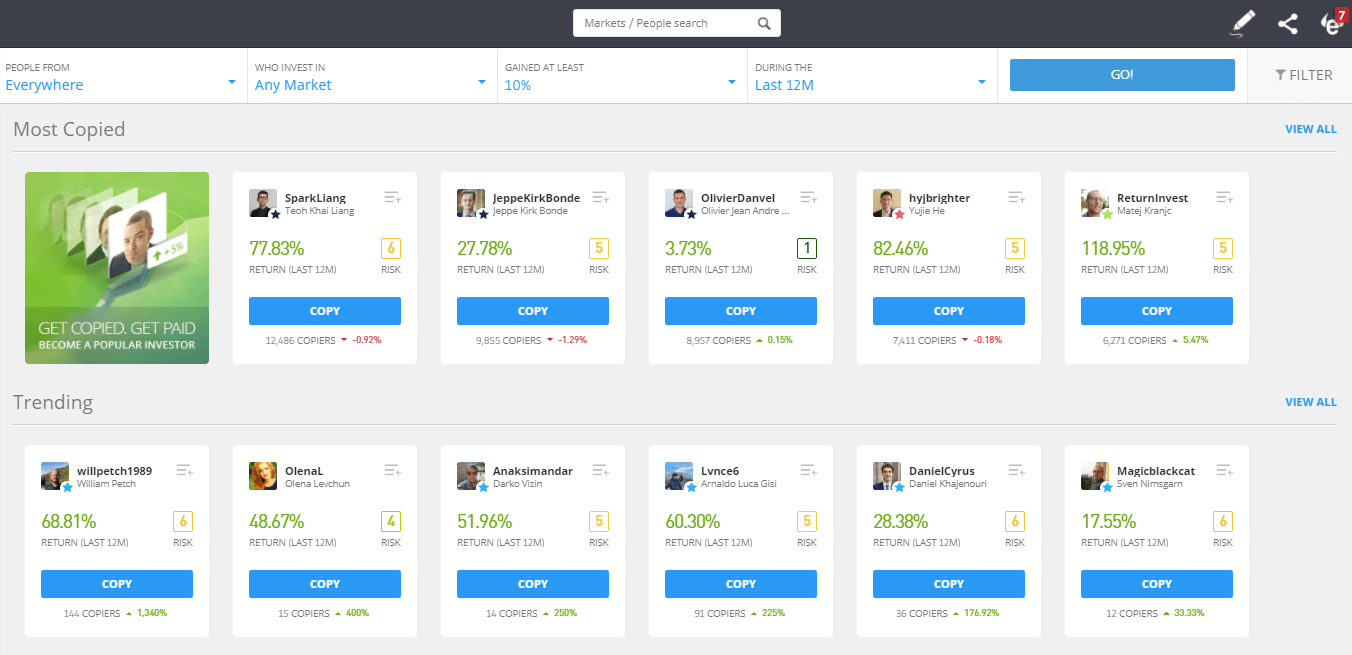Add willpetch1989 to watchlist icon
Image resolution: width=1352 pixels, height=655 pixels.
click(x=184, y=471)
